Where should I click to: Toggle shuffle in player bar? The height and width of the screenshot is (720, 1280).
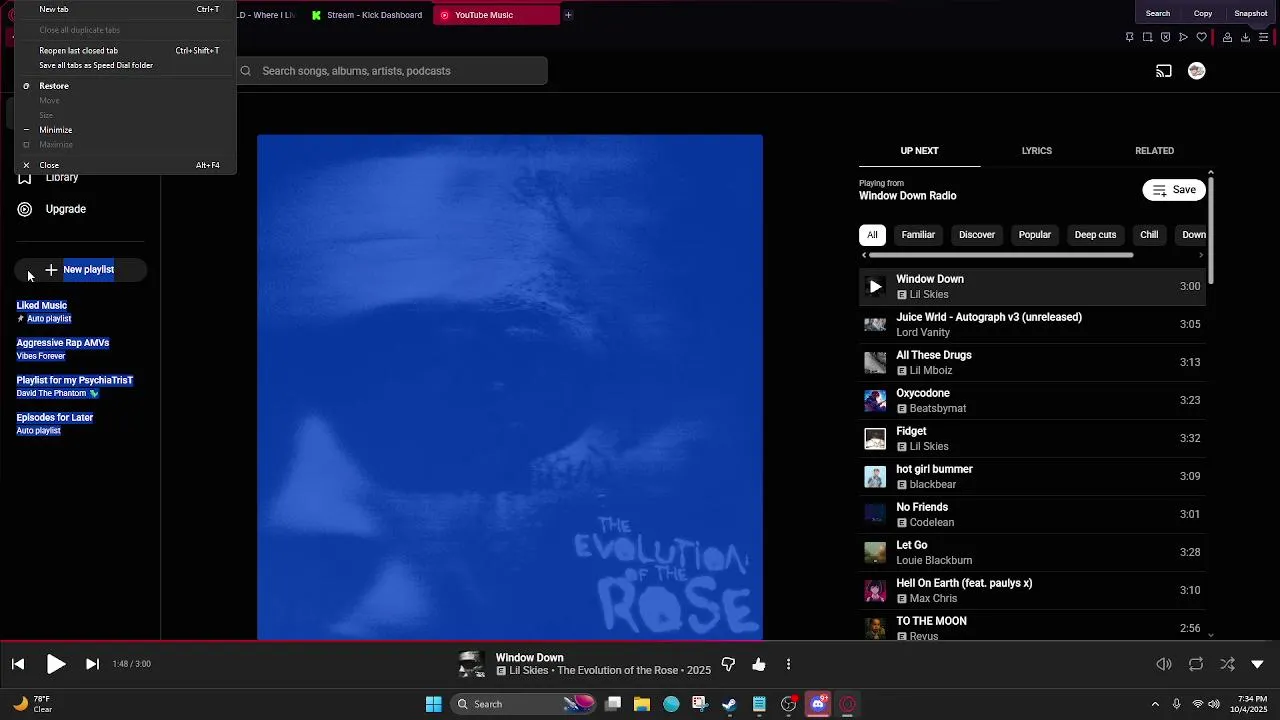click(x=1227, y=664)
